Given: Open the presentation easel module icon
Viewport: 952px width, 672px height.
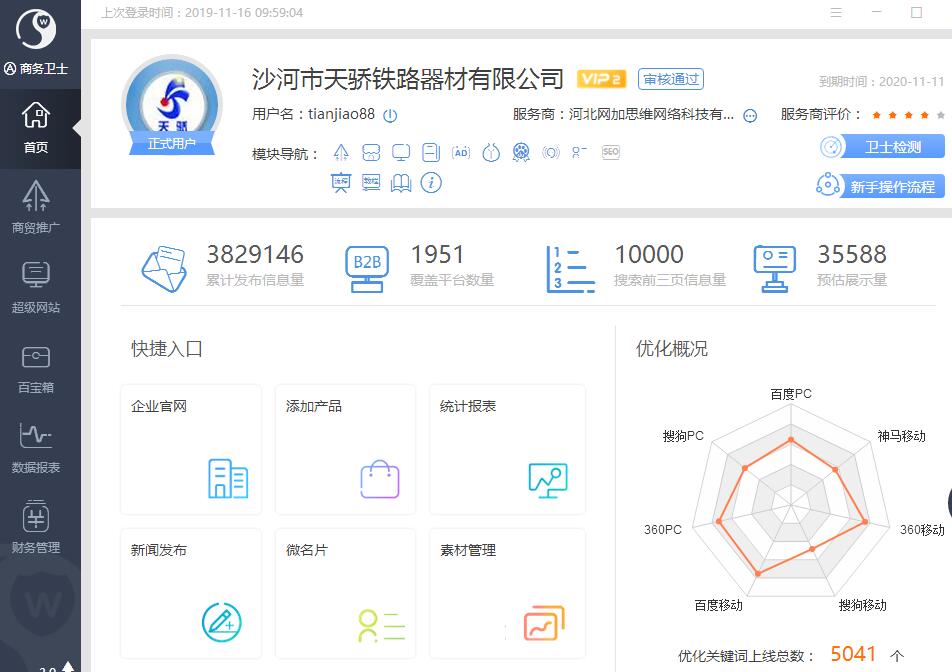Looking at the screenshot, I should 341,182.
